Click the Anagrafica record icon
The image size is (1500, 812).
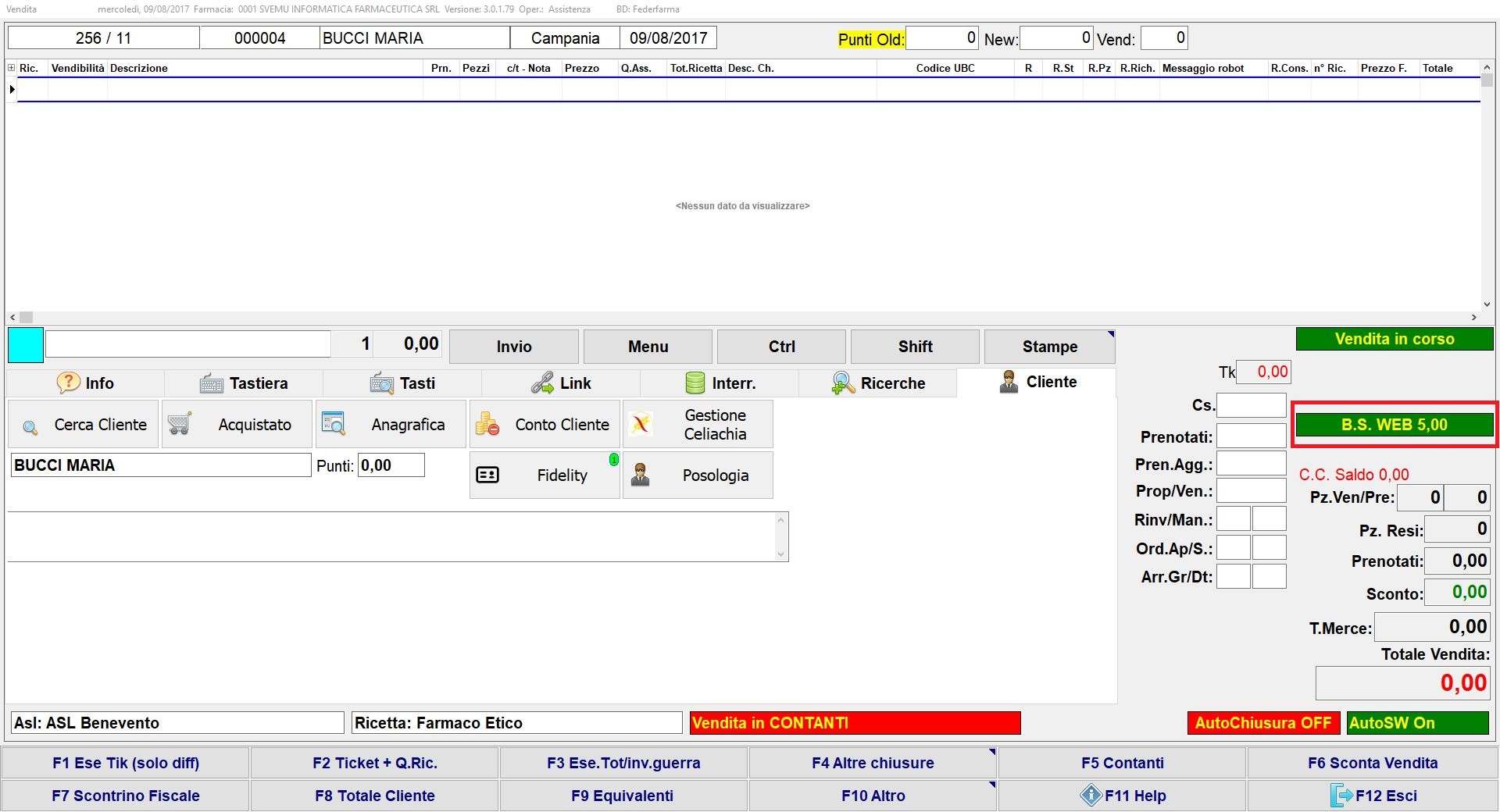[x=334, y=424]
